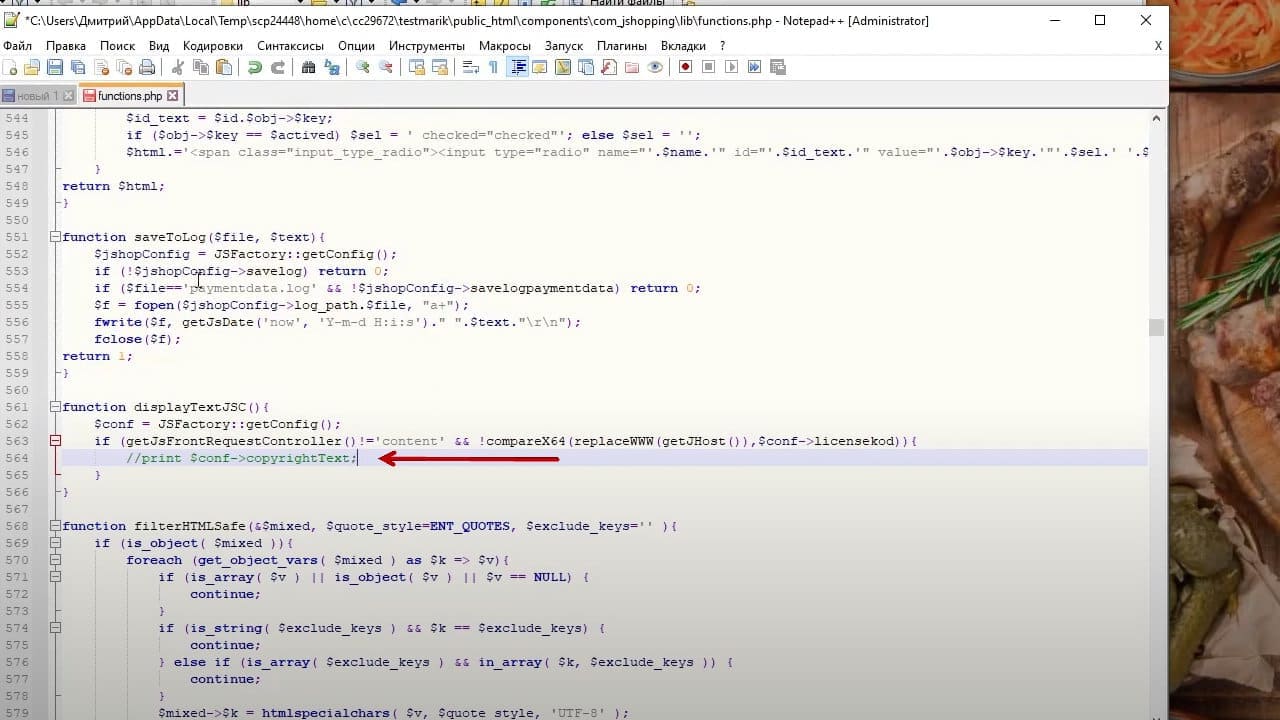
Task: Open Find with the binoculars icon
Action: [x=308, y=67]
